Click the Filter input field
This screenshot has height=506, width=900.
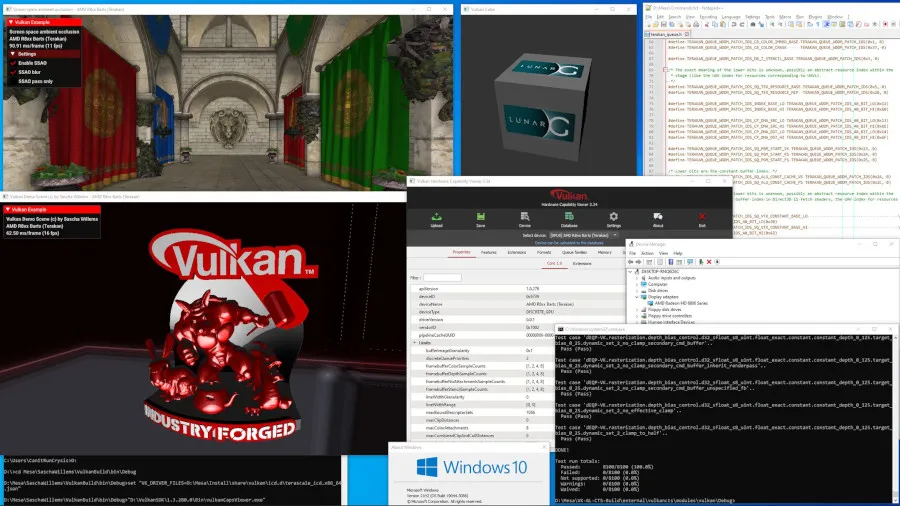point(442,277)
